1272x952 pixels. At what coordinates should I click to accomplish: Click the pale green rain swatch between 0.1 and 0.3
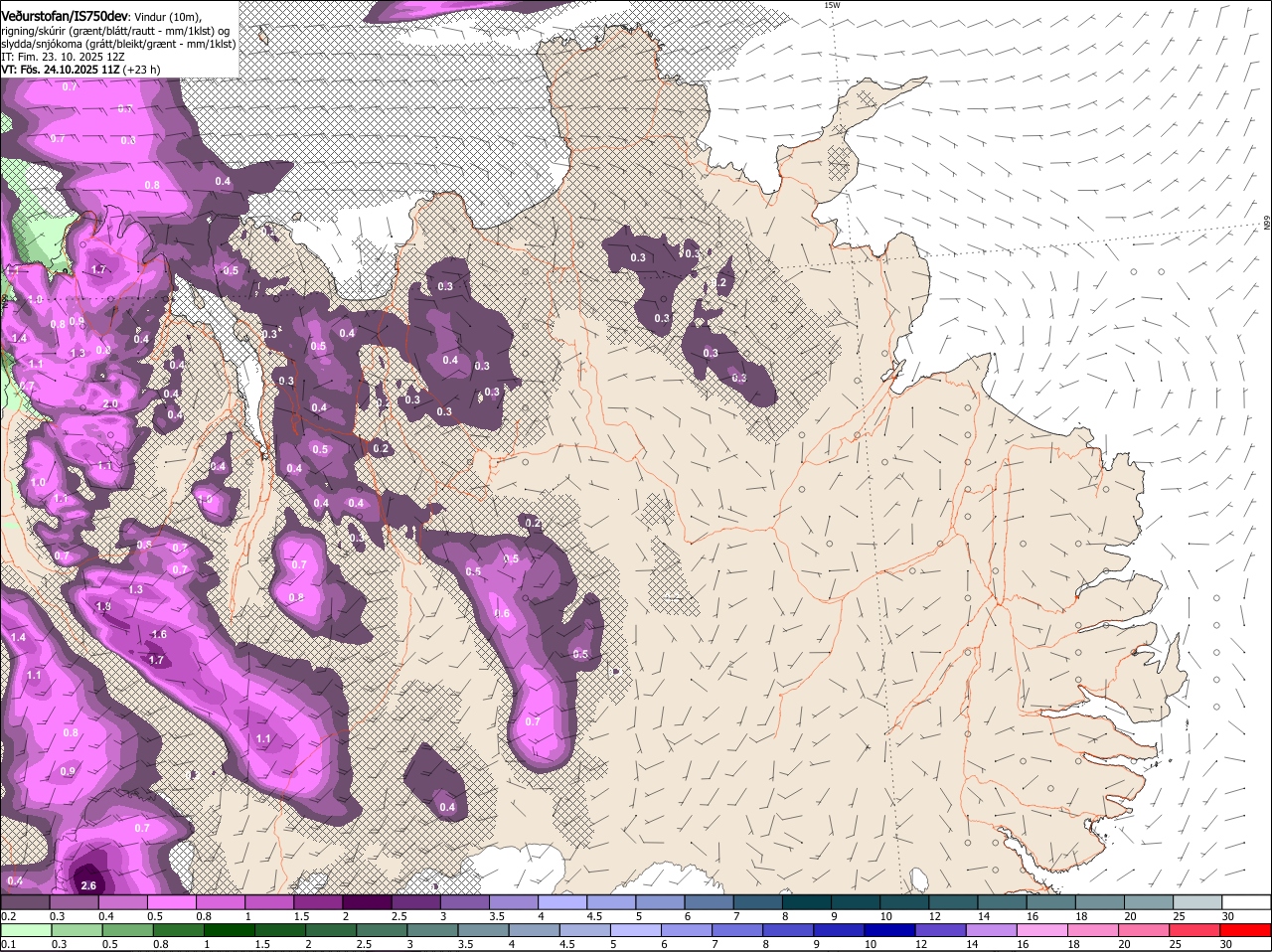pos(25,930)
